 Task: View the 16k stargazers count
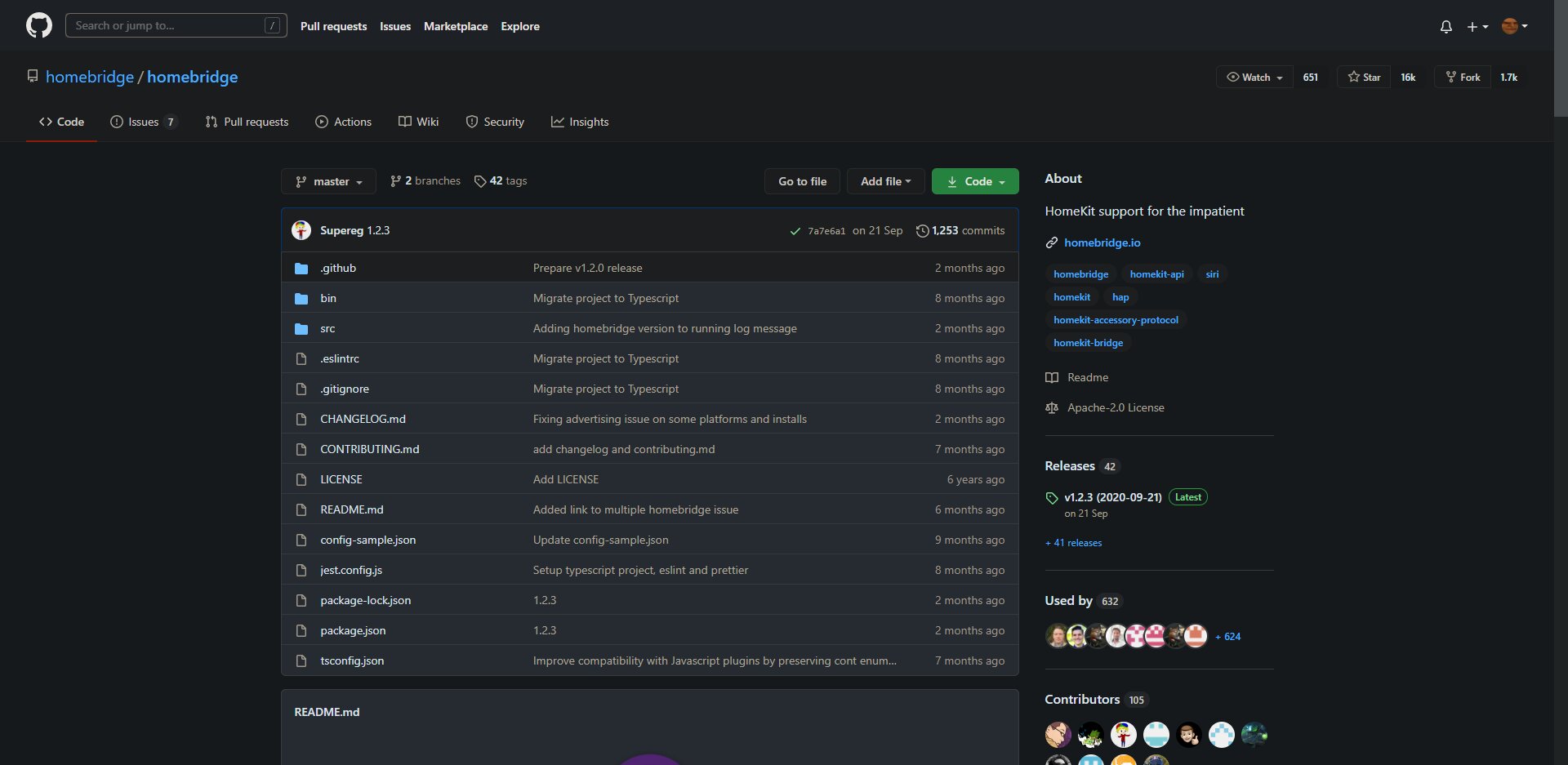click(x=1408, y=77)
